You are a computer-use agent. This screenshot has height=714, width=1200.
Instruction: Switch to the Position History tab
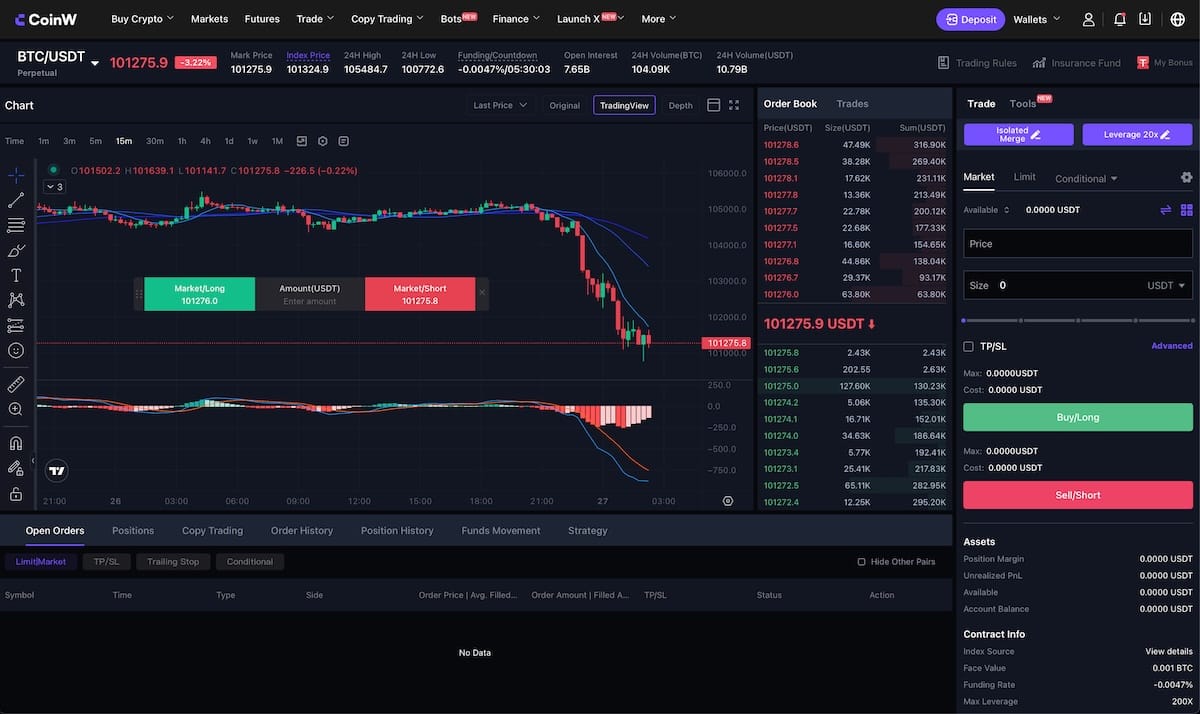397,531
